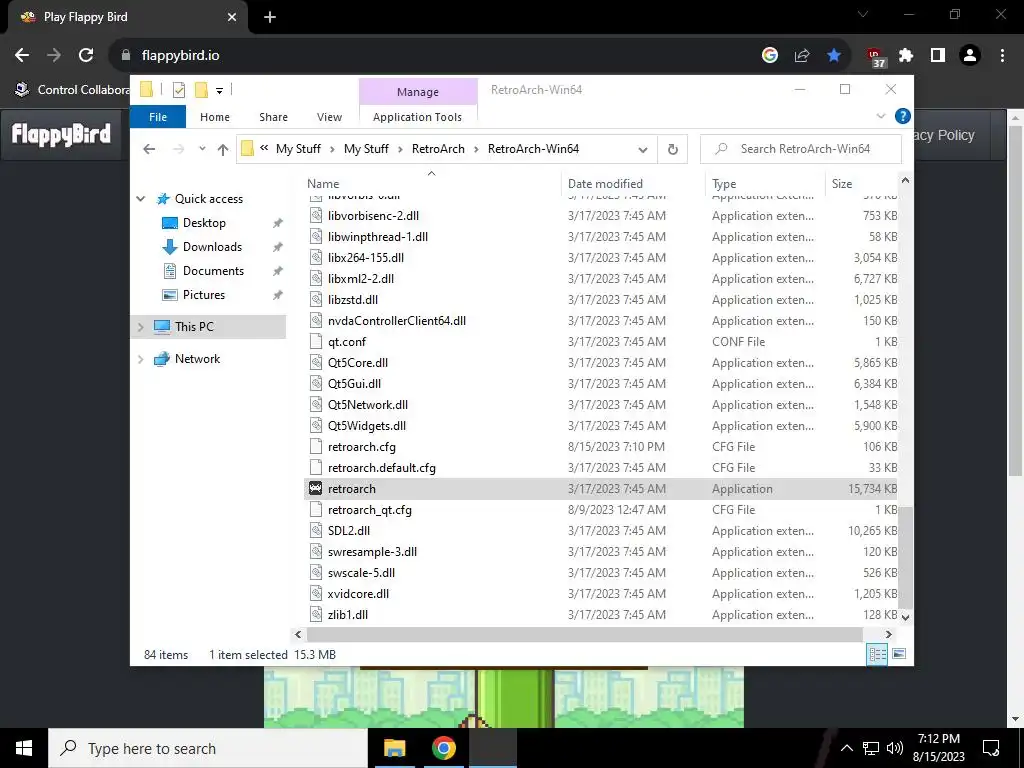Open Pictures in the navigation pane
1024x768 pixels.
click(x=204, y=295)
